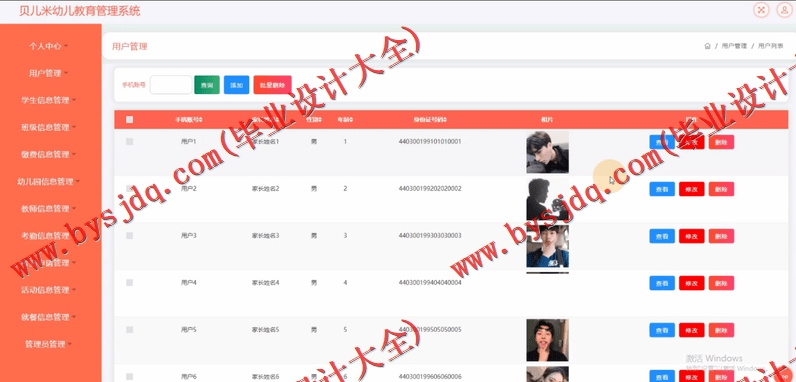Click the 贝儿米幼儿教育管理系统 title
796x382 pixels.
click(79, 11)
